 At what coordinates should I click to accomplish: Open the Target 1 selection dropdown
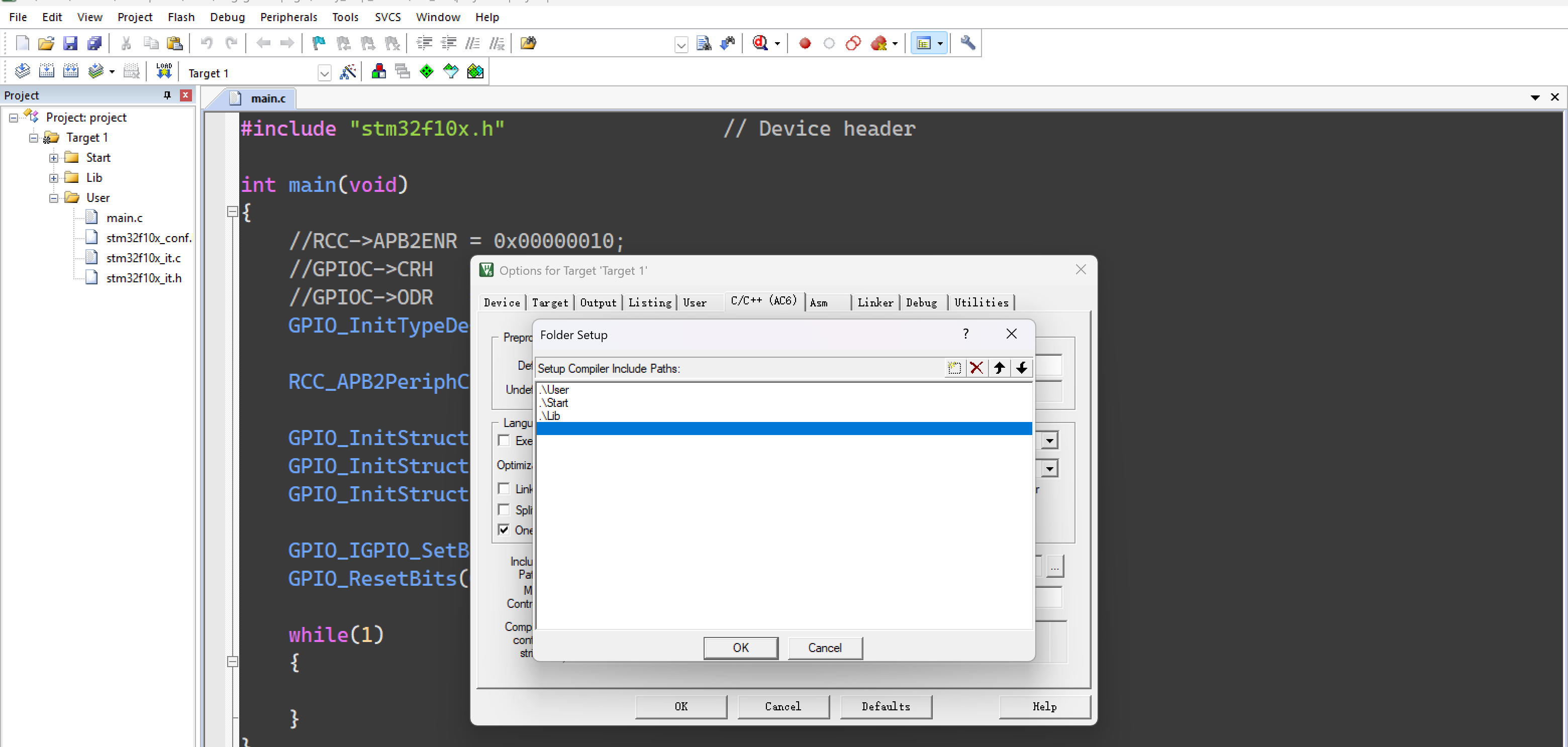324,74
